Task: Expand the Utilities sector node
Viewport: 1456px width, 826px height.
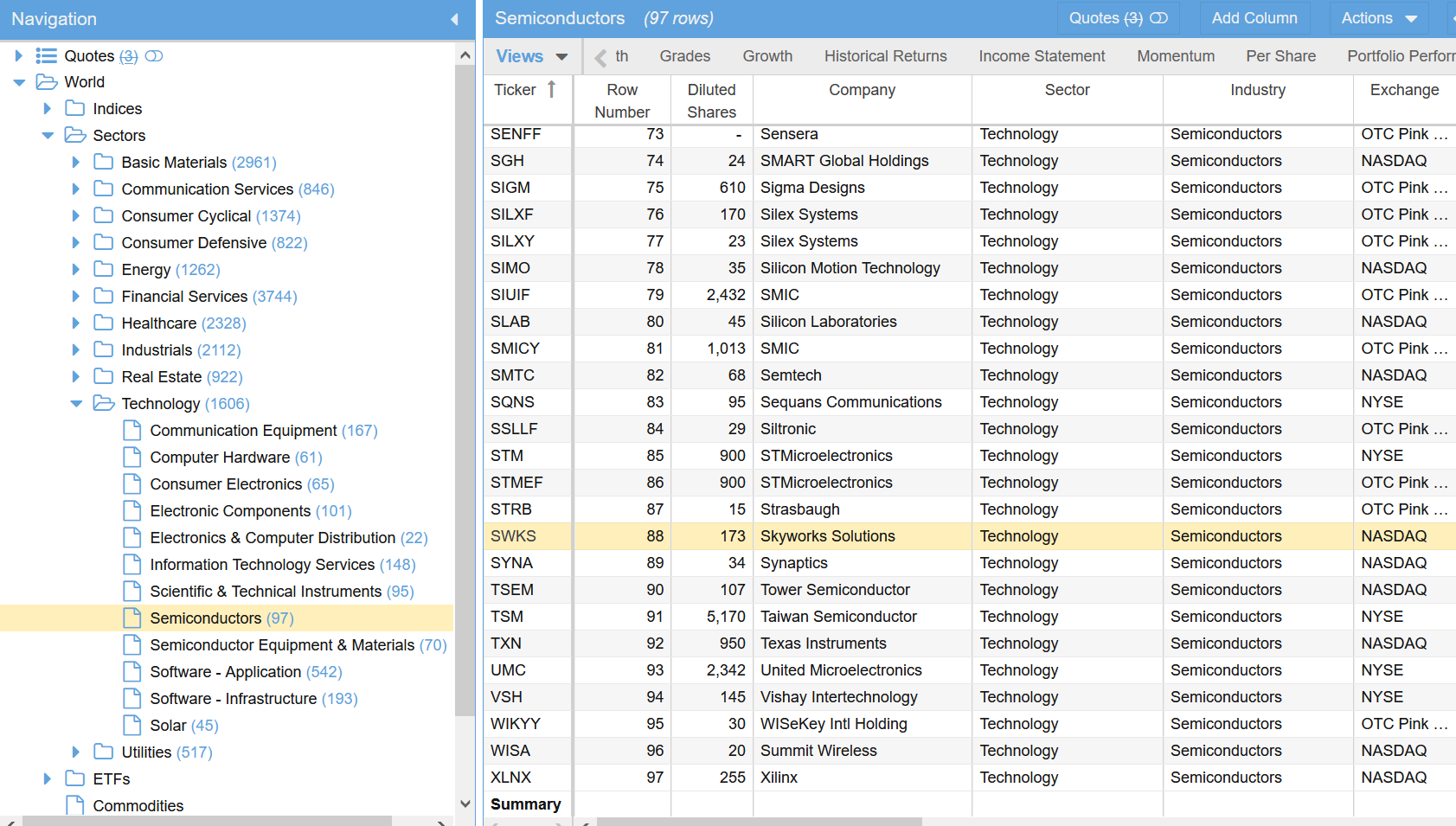Action: [76, 752]
